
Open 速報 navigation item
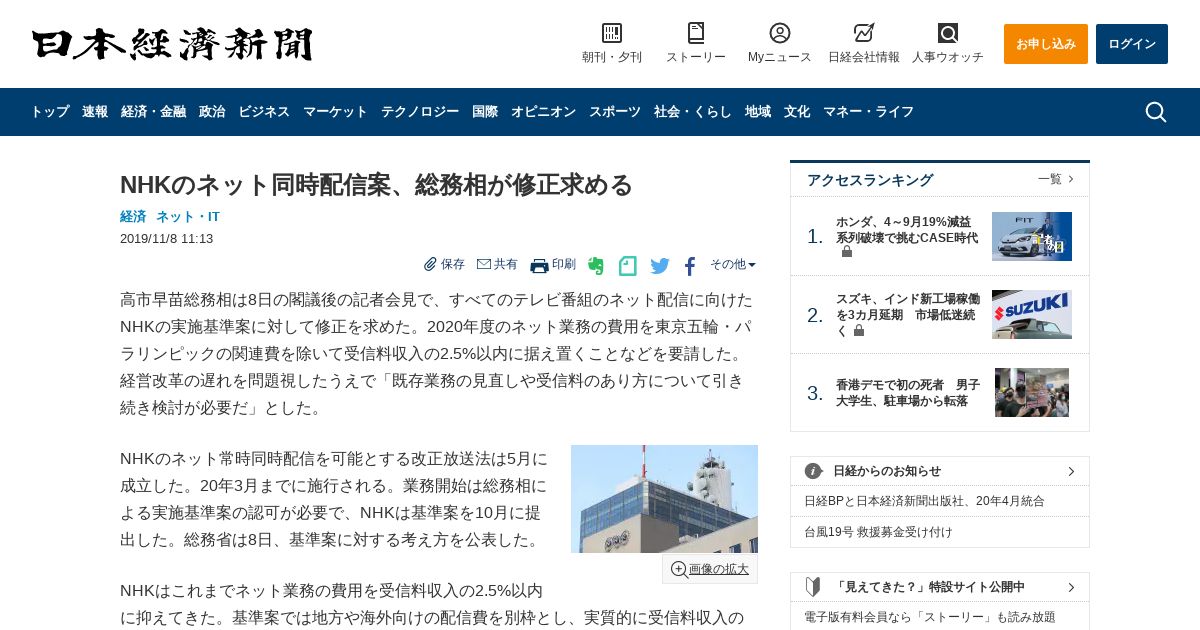tap(95, 112)
